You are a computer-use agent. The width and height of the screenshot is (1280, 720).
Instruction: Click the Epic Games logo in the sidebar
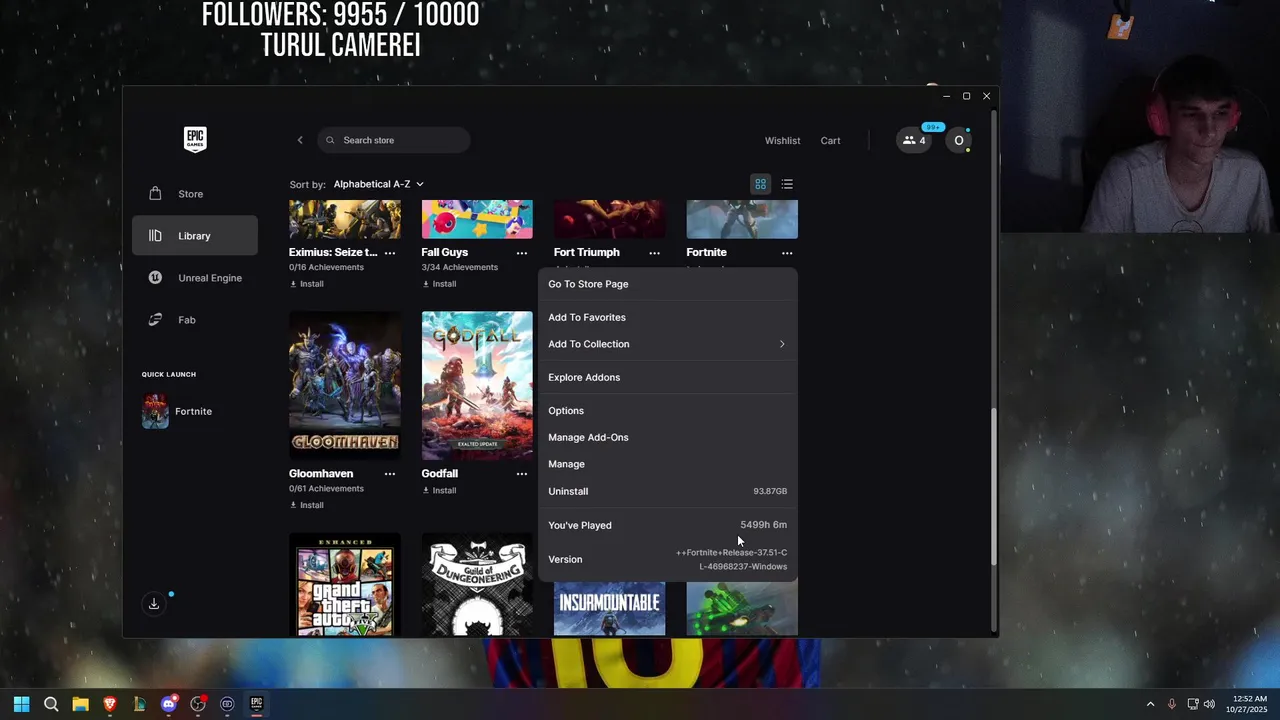[195, 139]
